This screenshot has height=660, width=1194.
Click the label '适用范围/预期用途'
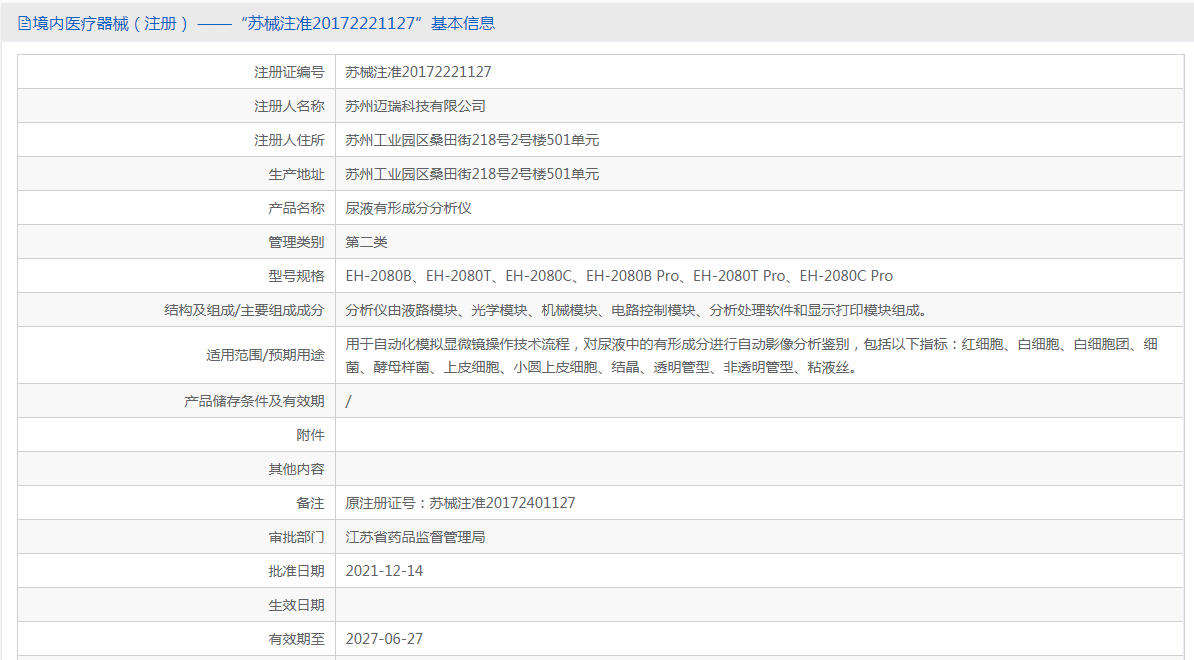tap(265, 356)
